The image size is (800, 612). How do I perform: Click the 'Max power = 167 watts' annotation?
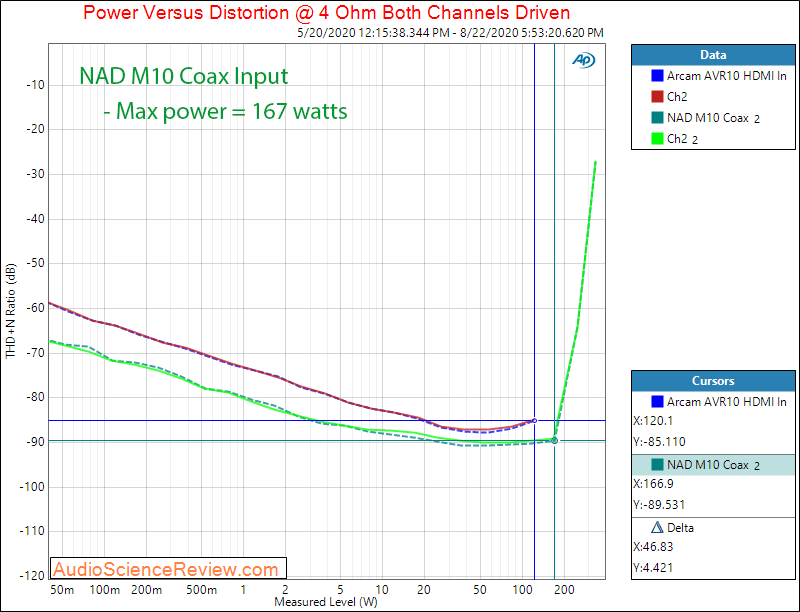226,111
